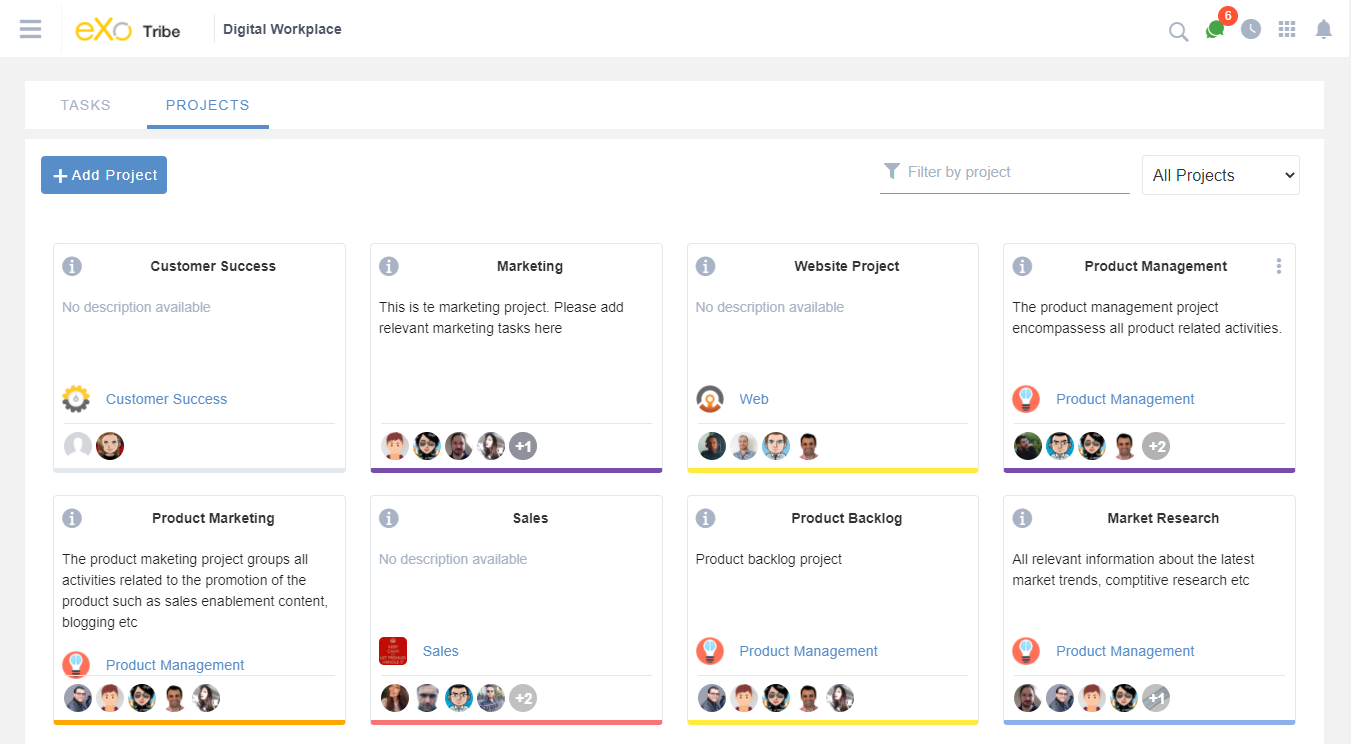Viewport: 1351px width, 744px height.
Task: Click the eXo Tribe logo
Action: point(128,30)
